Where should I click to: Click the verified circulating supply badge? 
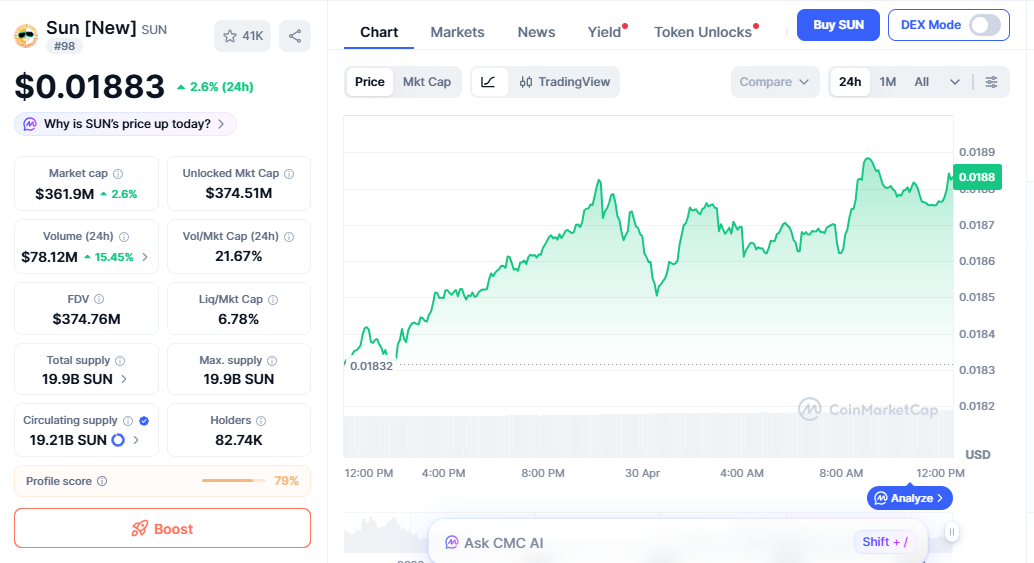point(144,421)
